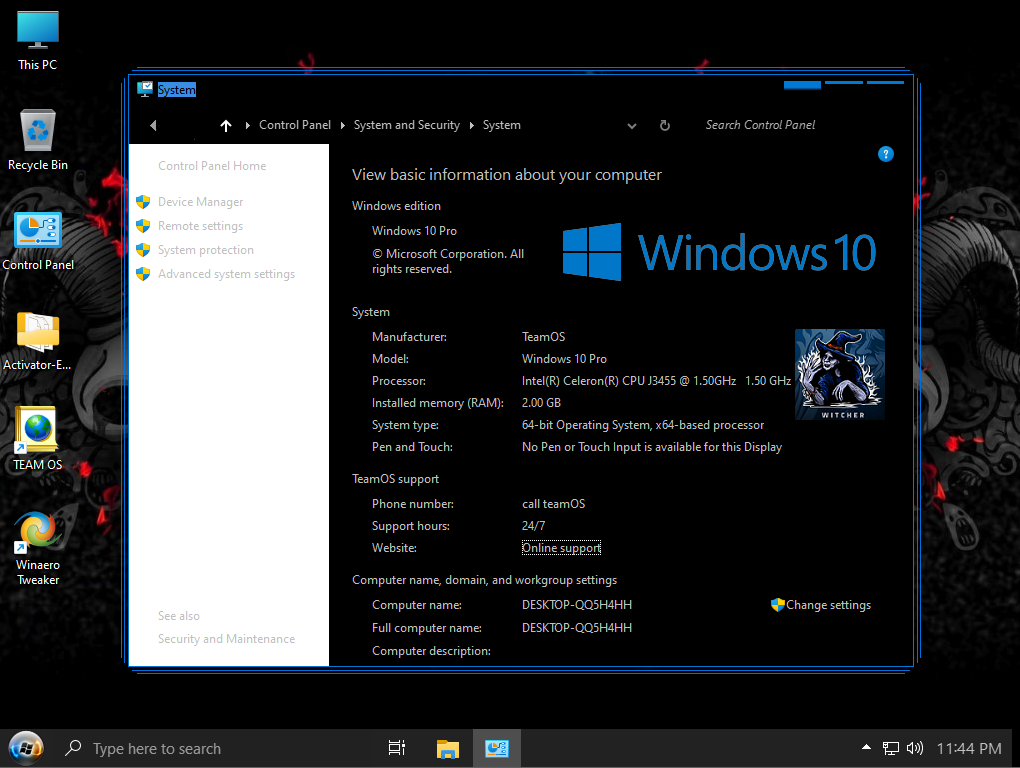Screen dimensions: 1020x768
Task: Select the call teamOS phone number value
Action: pos(554,504)
